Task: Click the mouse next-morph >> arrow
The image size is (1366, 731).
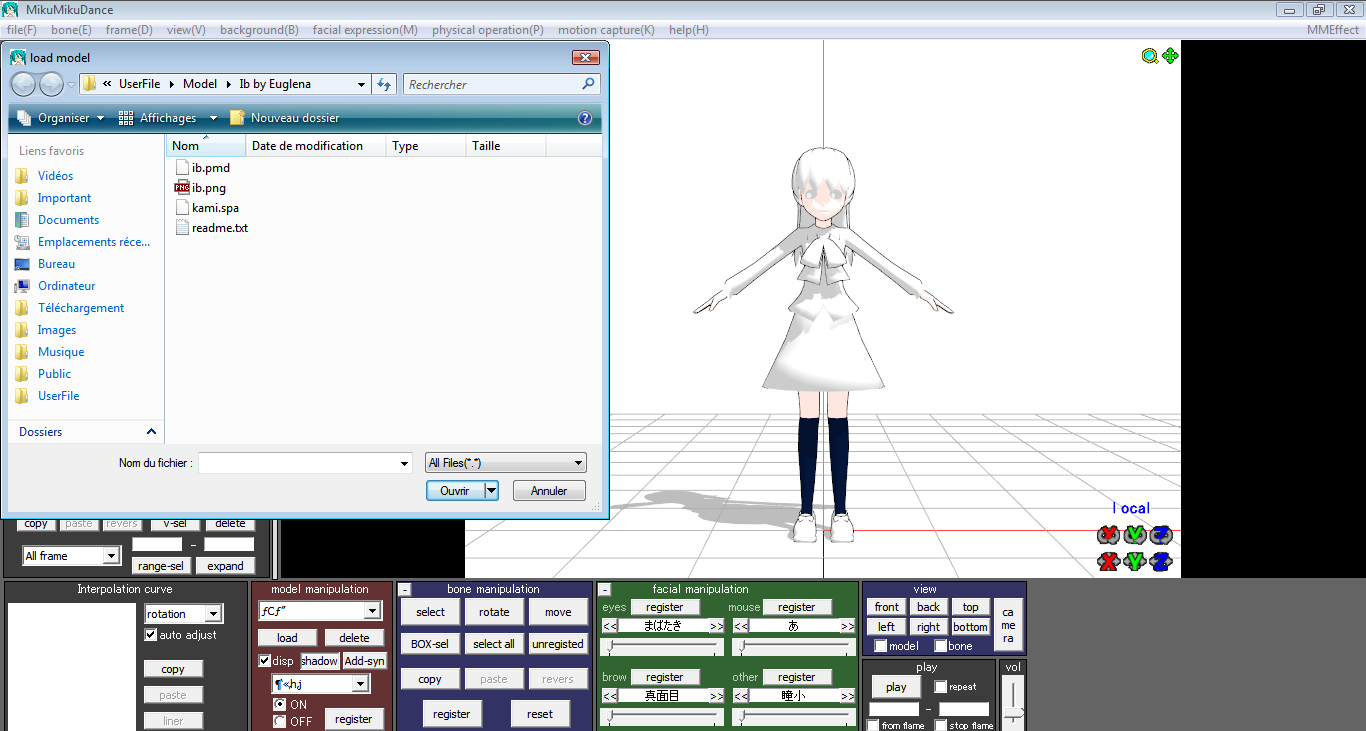Action: pos(847,626)
